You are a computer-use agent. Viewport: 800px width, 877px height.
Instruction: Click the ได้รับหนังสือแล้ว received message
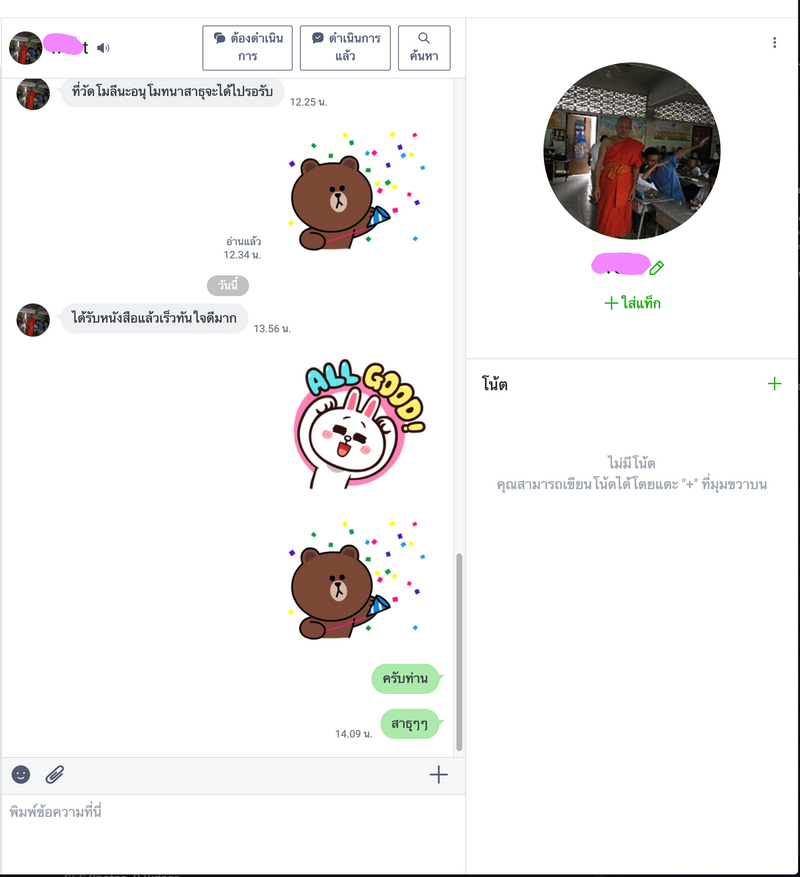(154, 318)
